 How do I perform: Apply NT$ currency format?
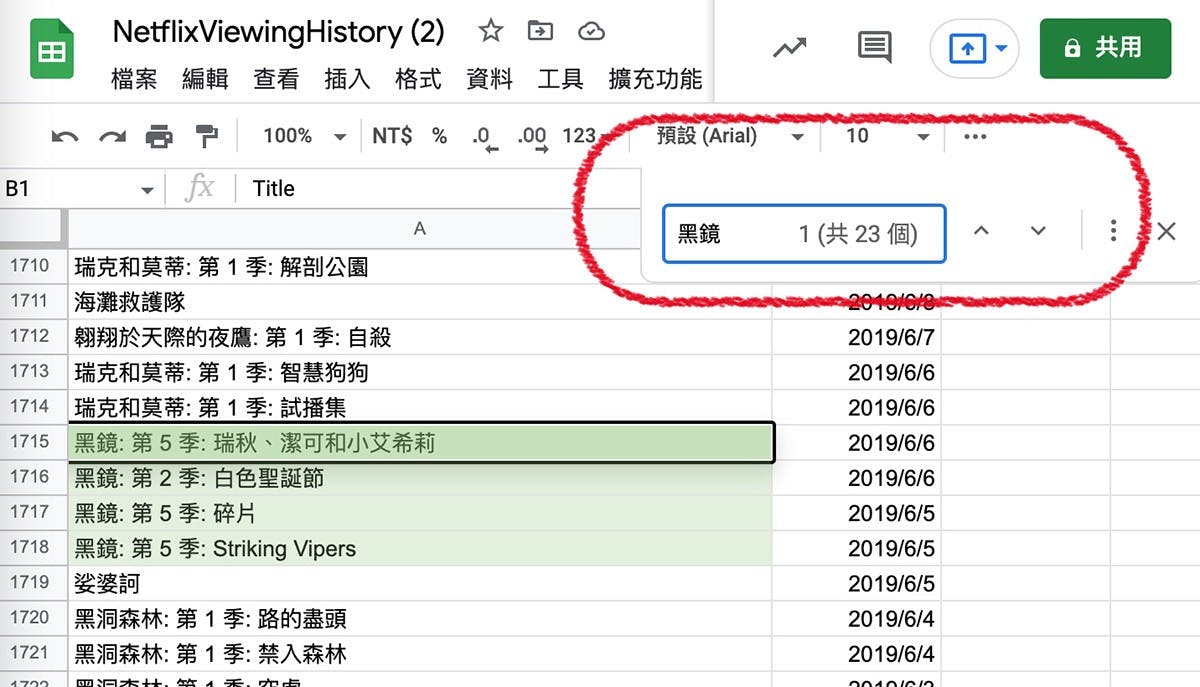click(392, 136)
